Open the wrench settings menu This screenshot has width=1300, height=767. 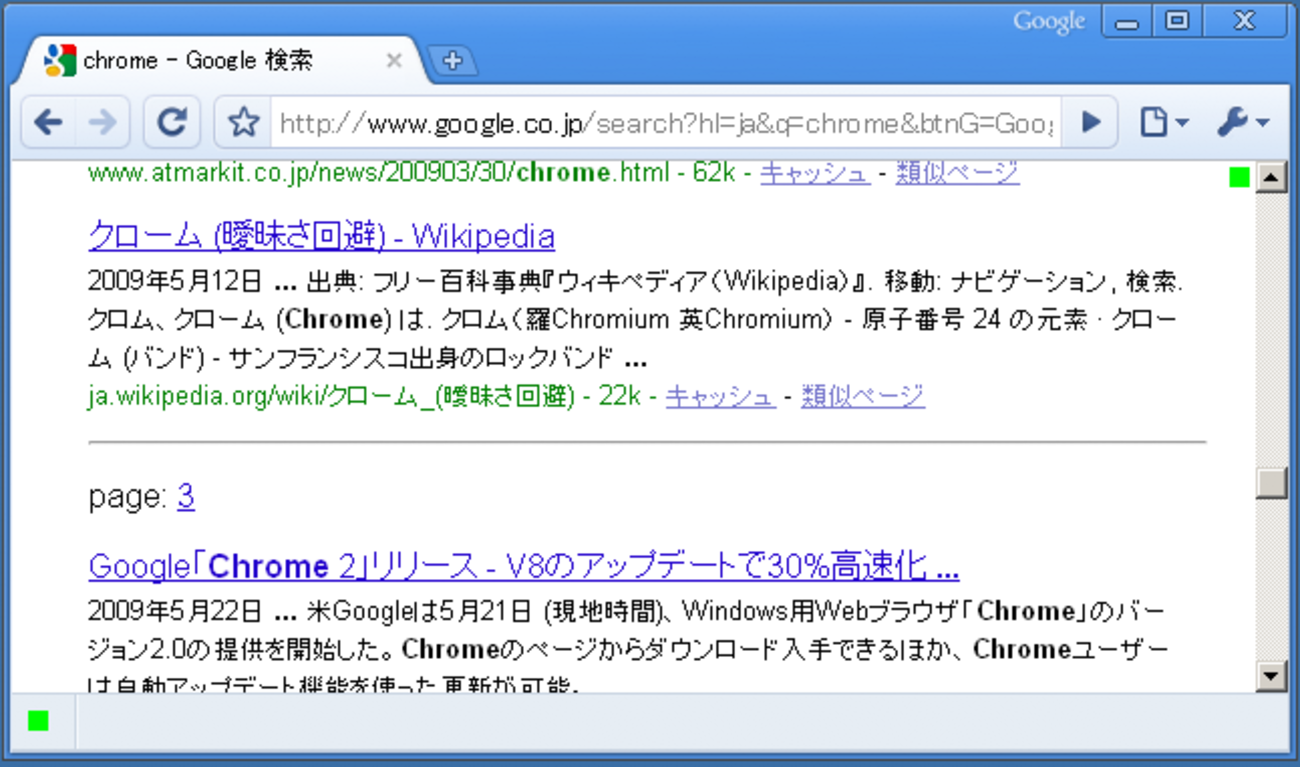click(1243, 122)
